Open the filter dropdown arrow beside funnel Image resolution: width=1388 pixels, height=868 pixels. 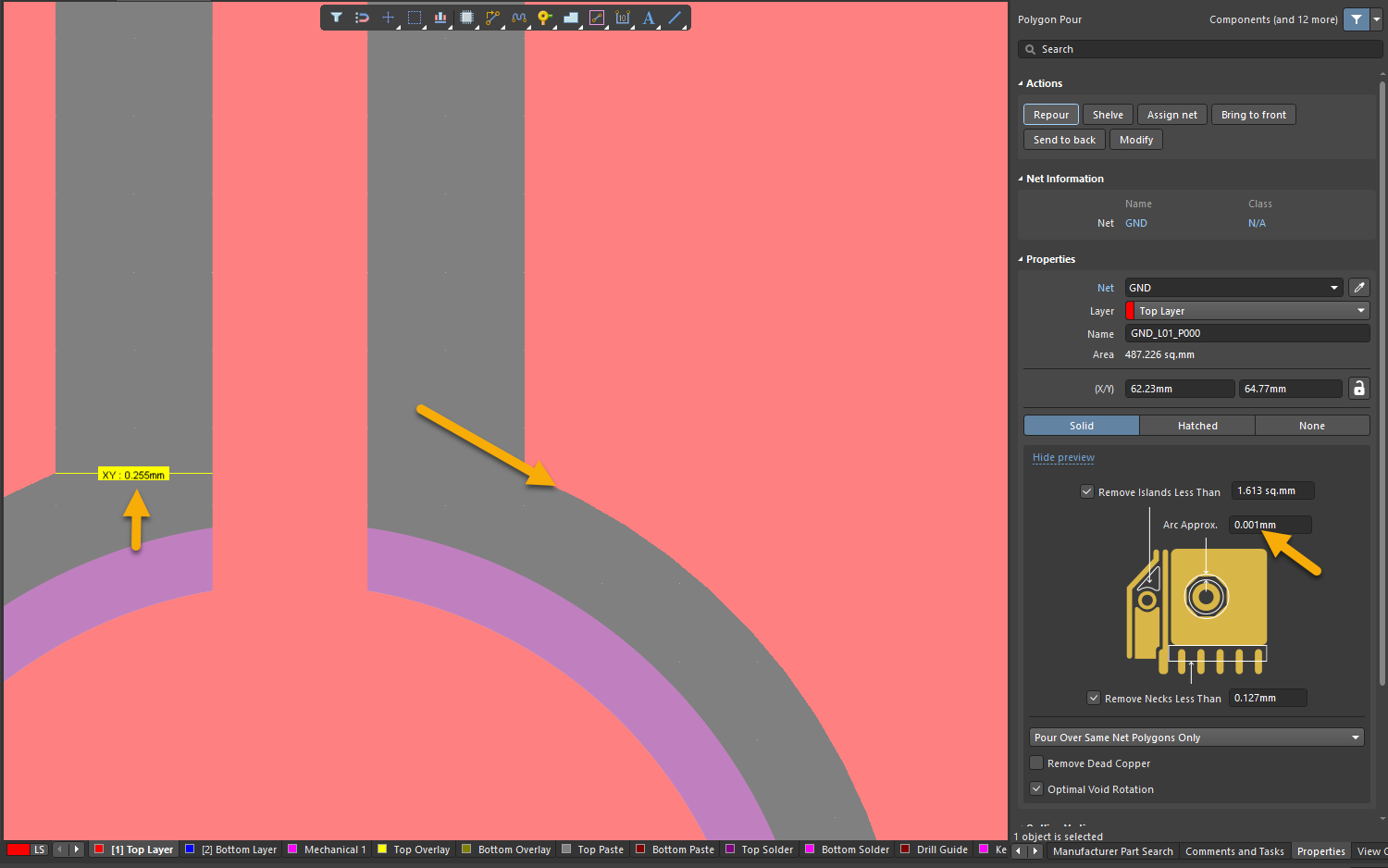tap(1377, 19)
